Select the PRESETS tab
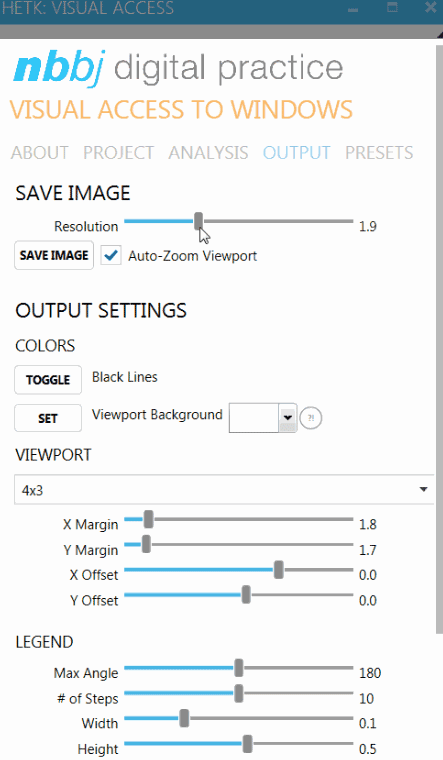This screenshot has width=443, height=760. pos(379,153)
